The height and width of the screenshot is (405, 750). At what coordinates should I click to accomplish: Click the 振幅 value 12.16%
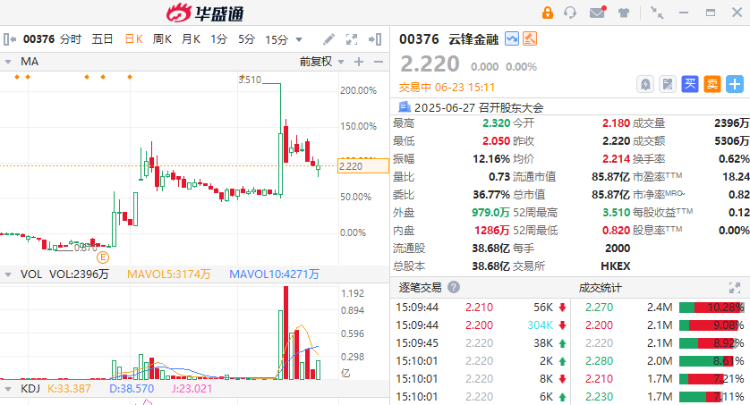(x=491, y=159)
